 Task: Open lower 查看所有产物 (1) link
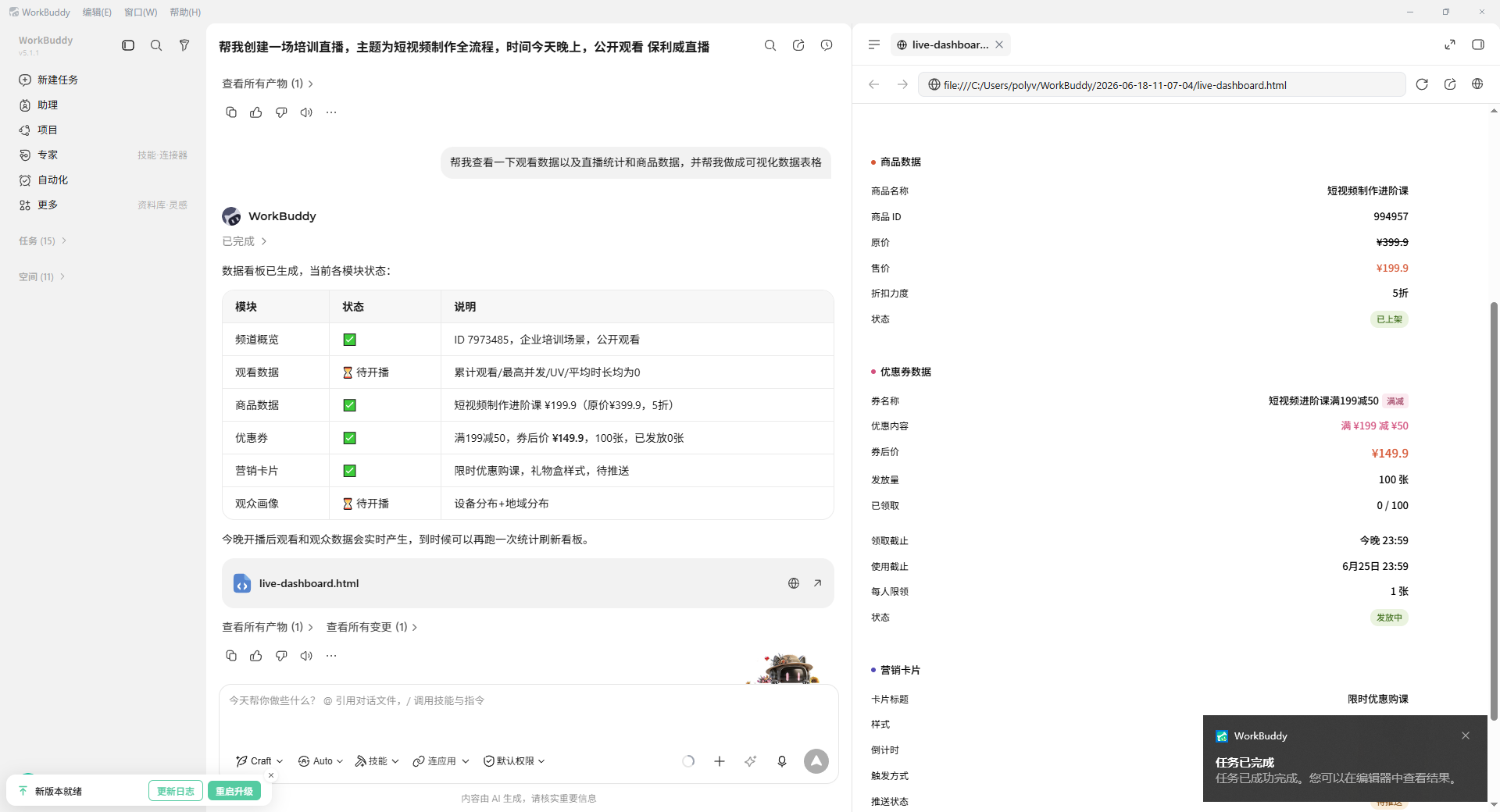(267, 627)
